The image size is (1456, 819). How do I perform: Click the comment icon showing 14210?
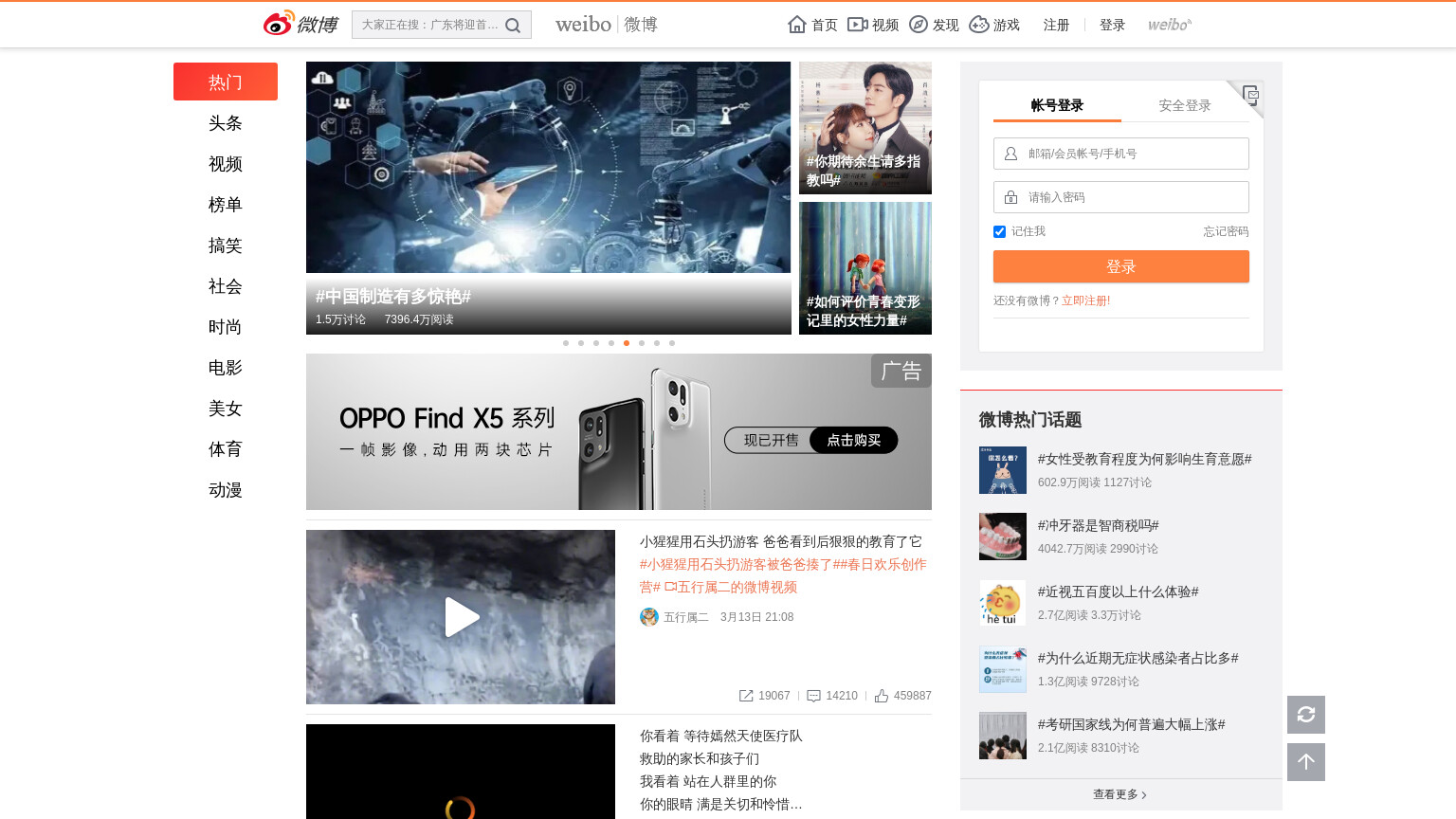point(813,696)
